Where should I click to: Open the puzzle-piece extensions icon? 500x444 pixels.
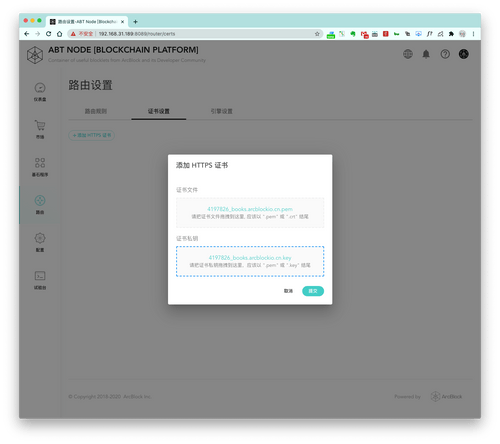[451, 34]
